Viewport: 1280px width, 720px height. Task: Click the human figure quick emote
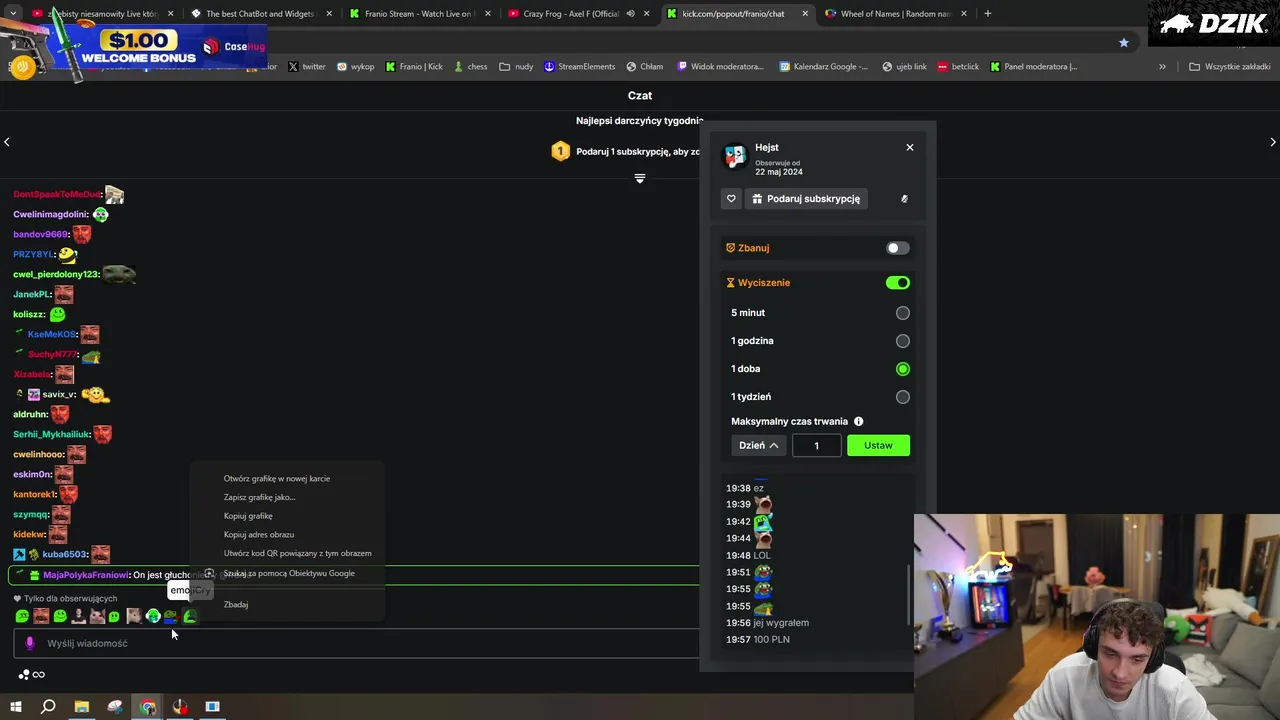coord(78,617)
